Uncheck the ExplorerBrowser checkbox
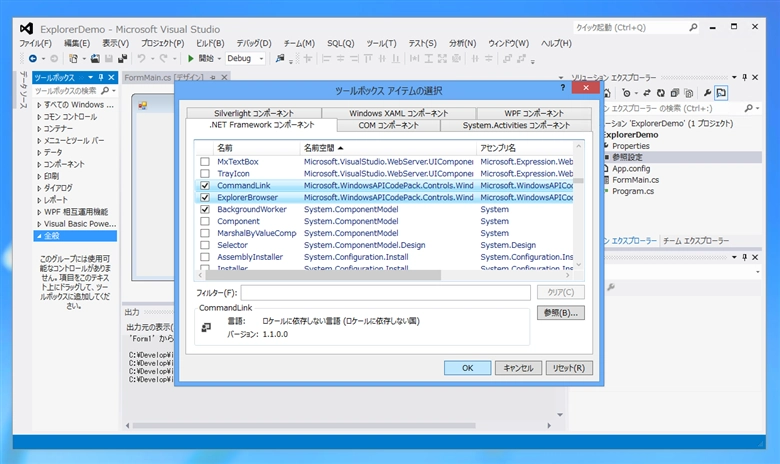 (x=205, y=197)
